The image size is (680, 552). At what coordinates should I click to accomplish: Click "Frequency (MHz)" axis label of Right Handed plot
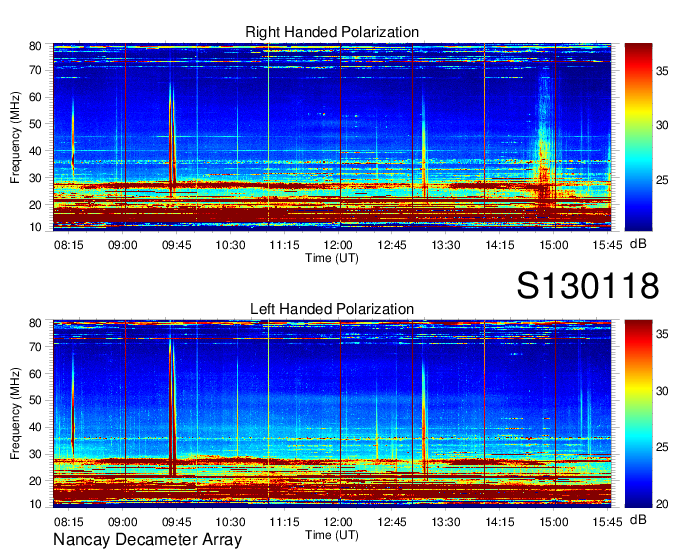(15, 137)
